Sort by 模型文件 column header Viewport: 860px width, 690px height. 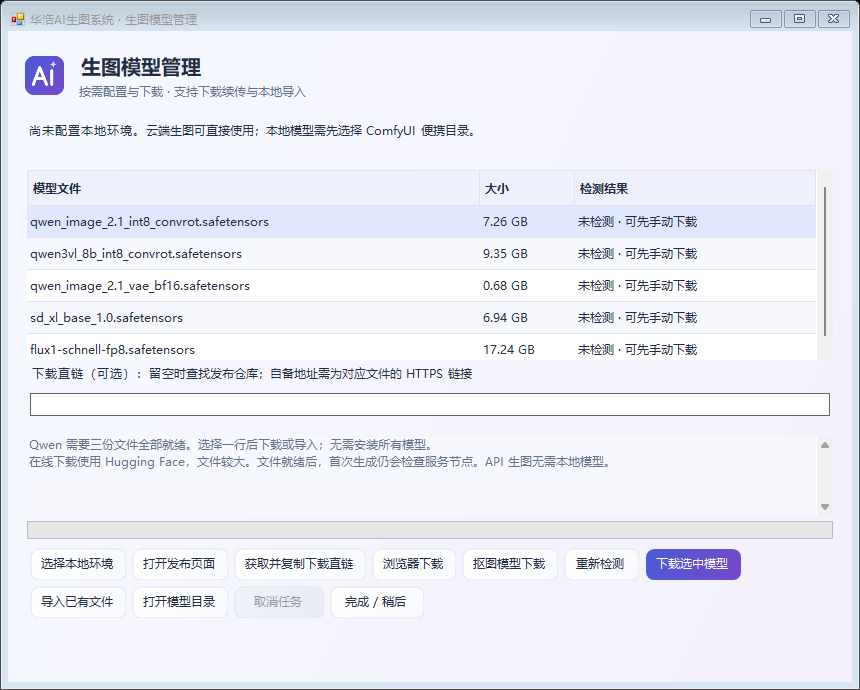click(x=253, y=189)
